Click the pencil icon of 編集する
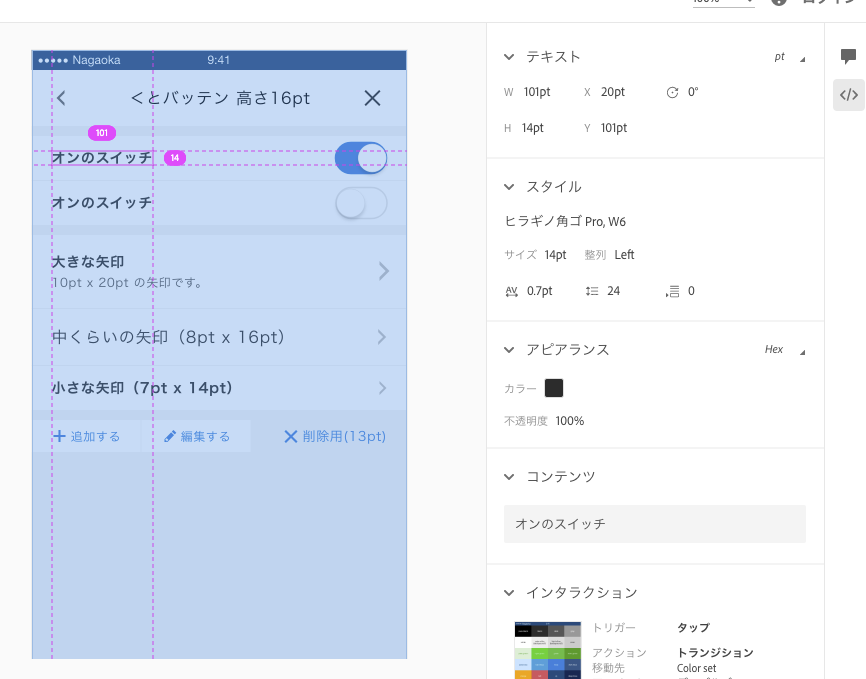The height and width of the screenshot is (679, 866). click(170, 437)
